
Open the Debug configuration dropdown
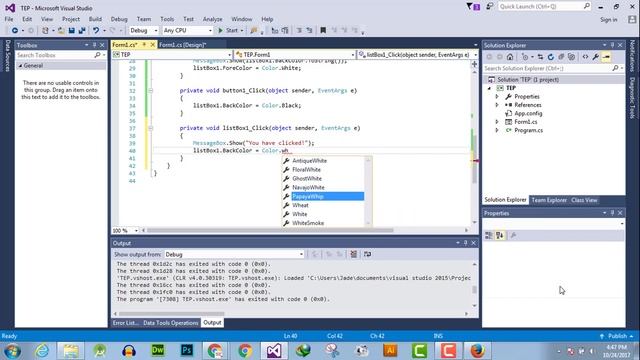tap(144, 31)
